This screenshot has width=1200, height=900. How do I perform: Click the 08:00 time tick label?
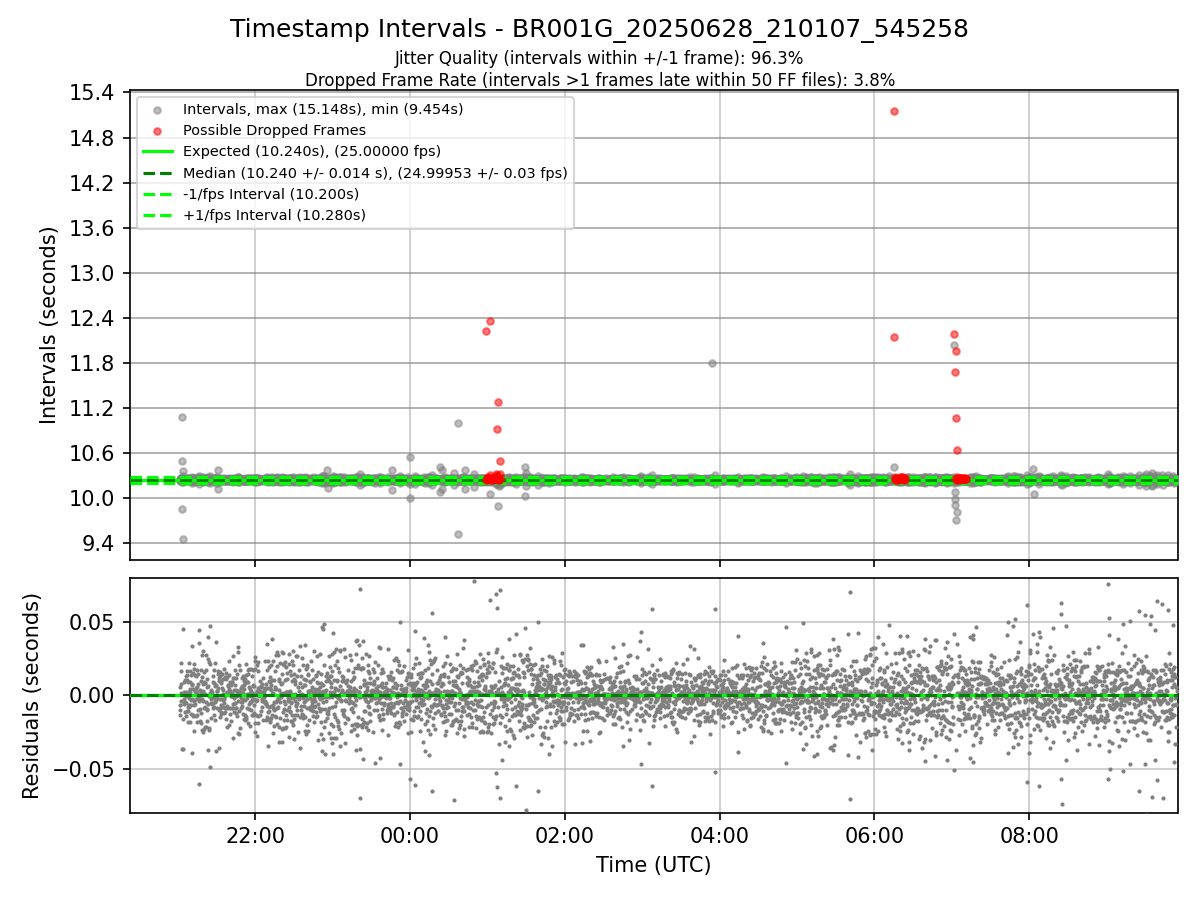tap(1030, 834)
